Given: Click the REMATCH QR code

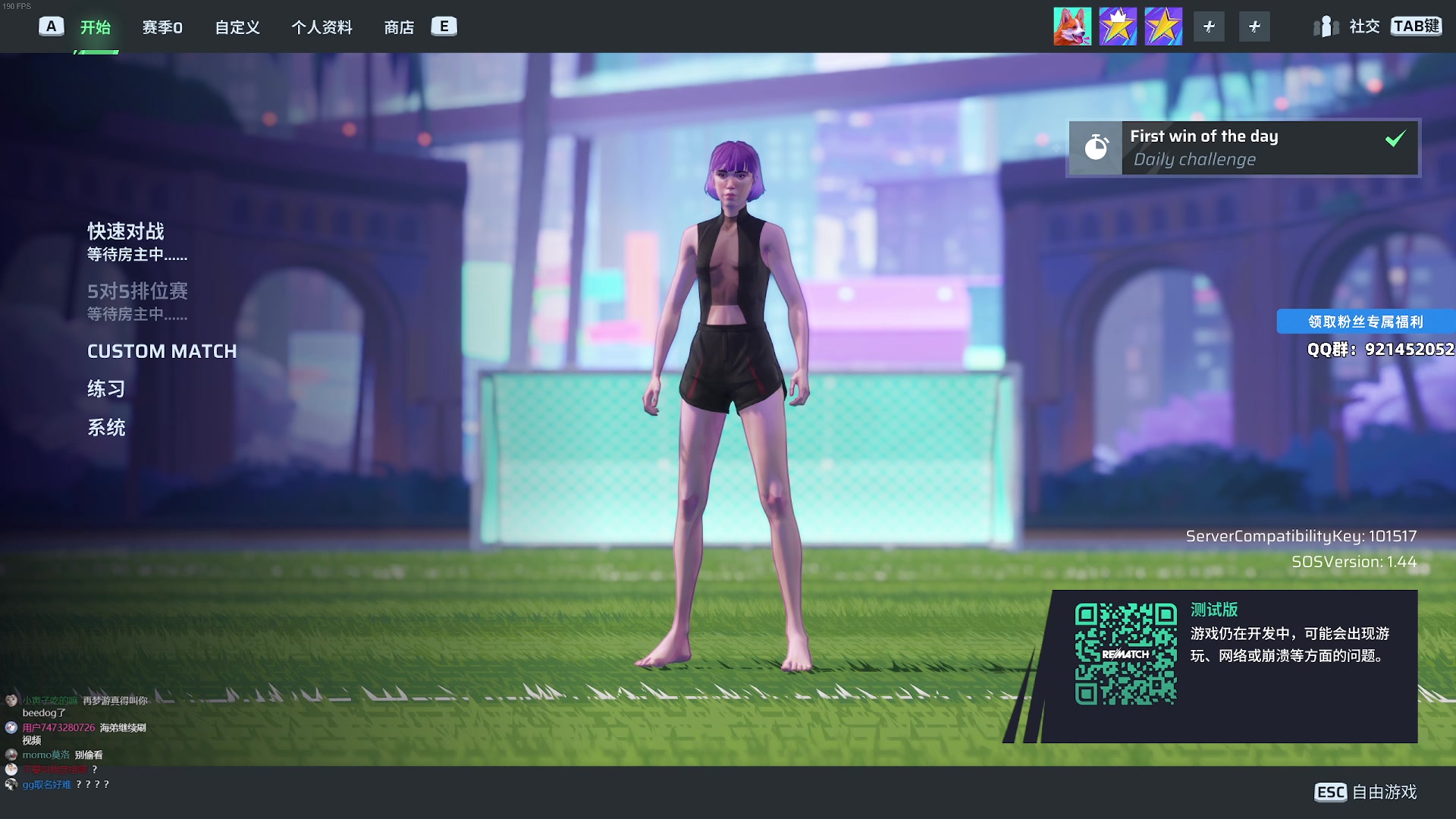Looking at the screenshot, I should (1125, 654).
